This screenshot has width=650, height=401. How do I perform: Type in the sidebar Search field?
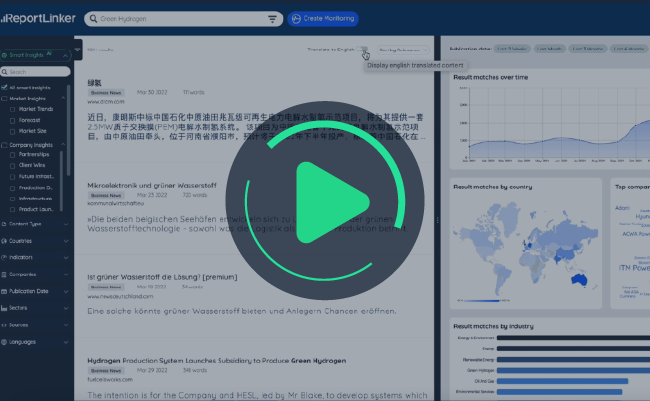tap(38, 72)
